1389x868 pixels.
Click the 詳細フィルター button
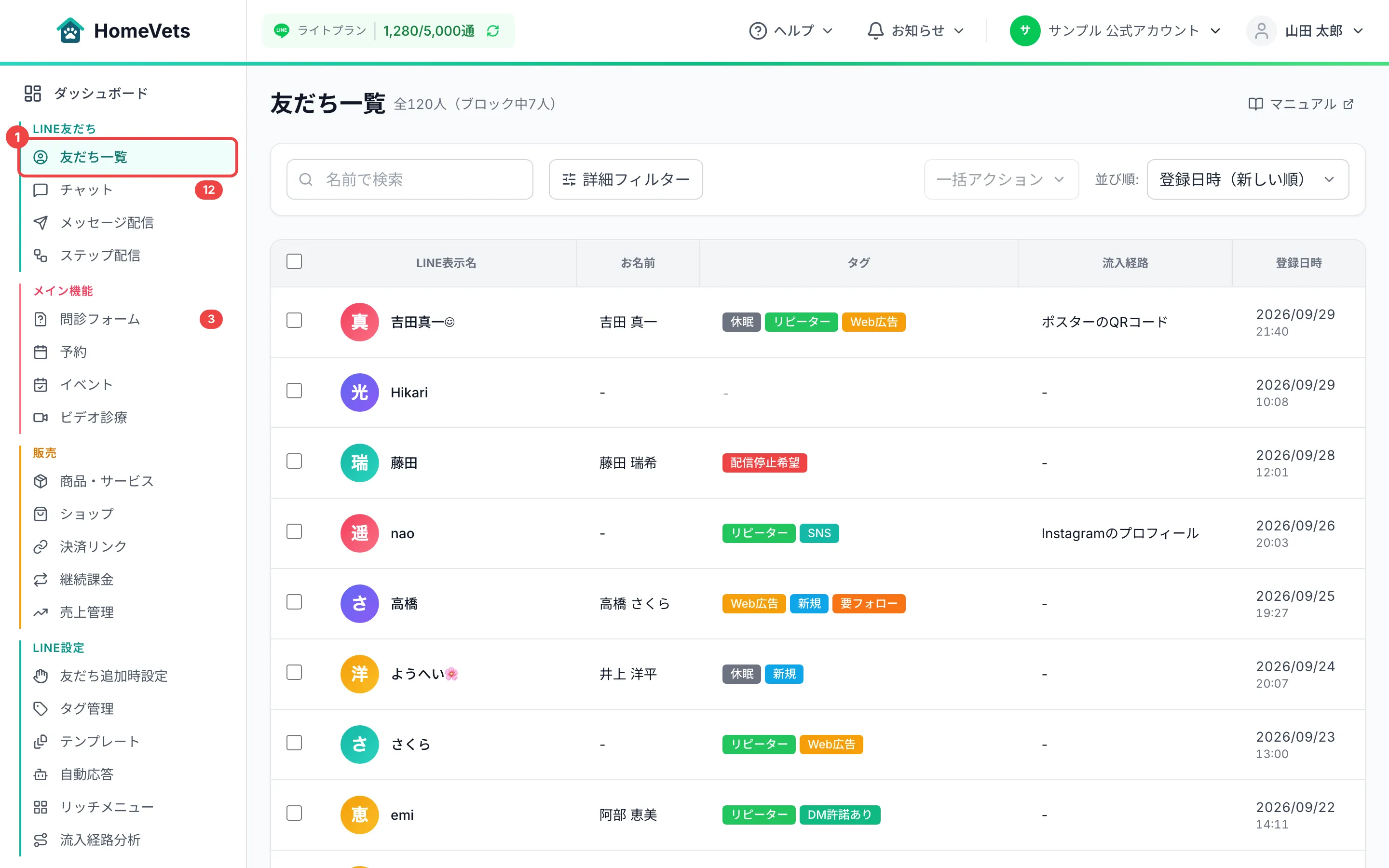(626, 180)
